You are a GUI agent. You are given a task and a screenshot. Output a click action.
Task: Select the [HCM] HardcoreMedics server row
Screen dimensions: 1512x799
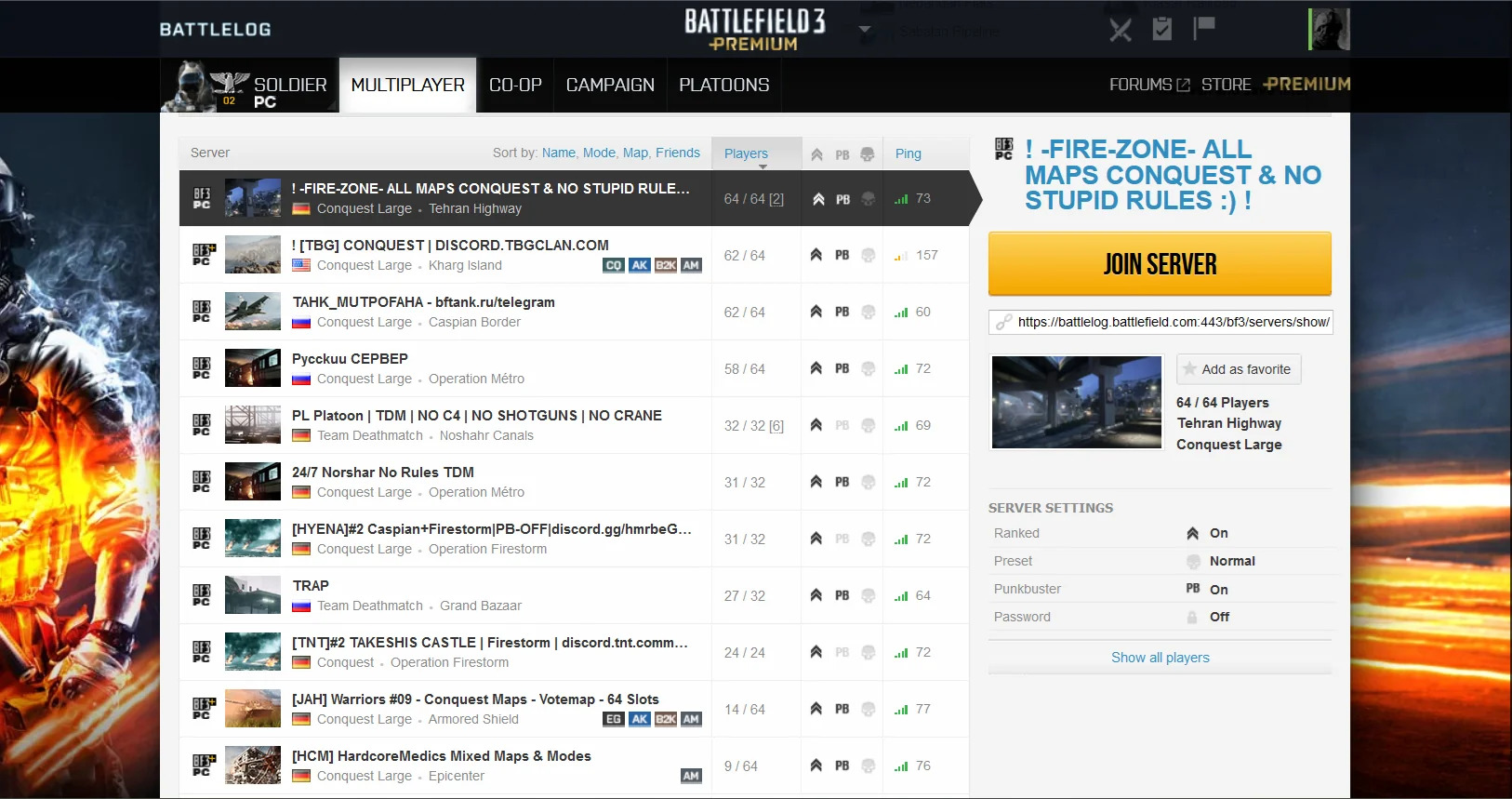(x=574, y=766)
